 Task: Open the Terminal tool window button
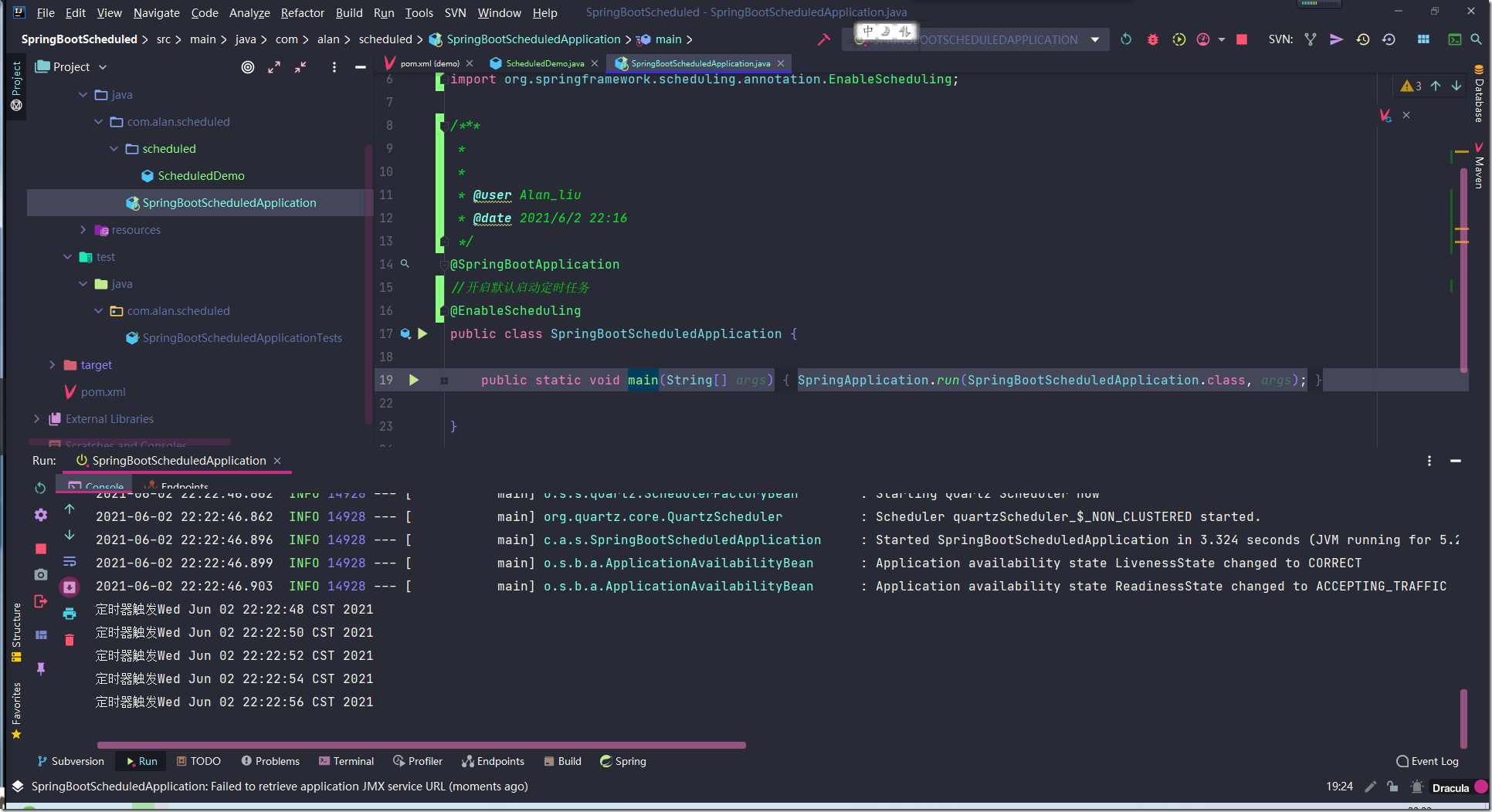346,761
